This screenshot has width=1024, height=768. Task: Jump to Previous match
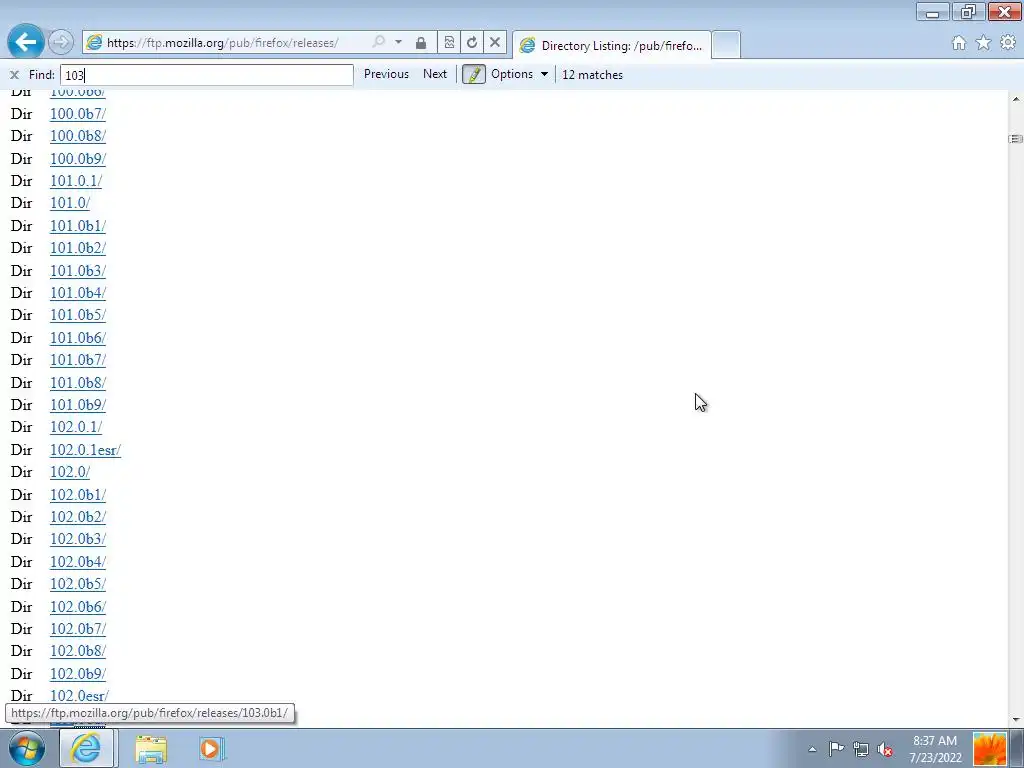(x=386, y=74)
